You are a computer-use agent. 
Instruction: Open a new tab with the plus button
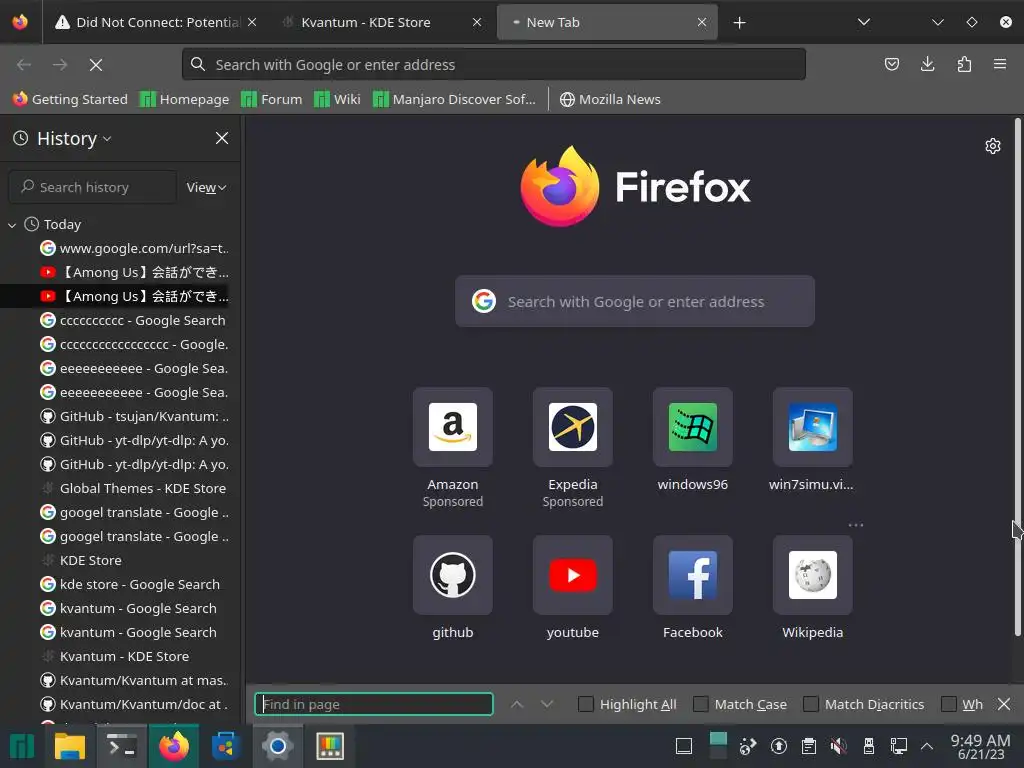[x=739, y=23]
